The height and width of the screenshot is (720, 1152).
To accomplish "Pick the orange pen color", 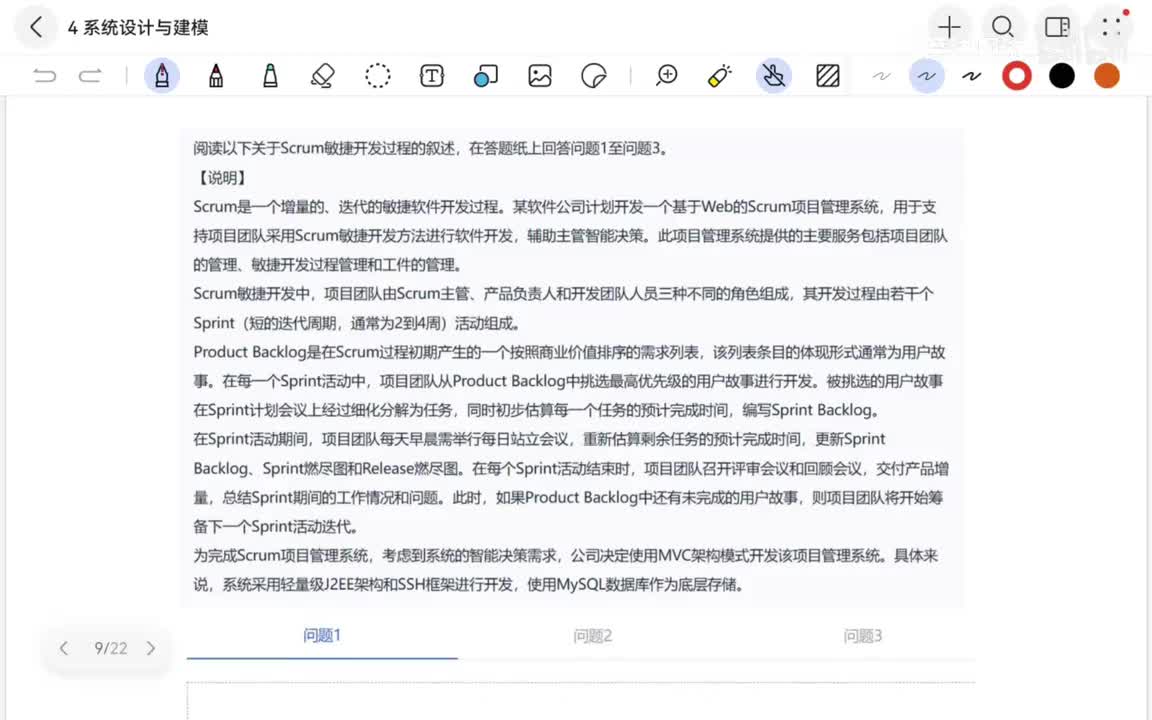I will [1106, 76].
